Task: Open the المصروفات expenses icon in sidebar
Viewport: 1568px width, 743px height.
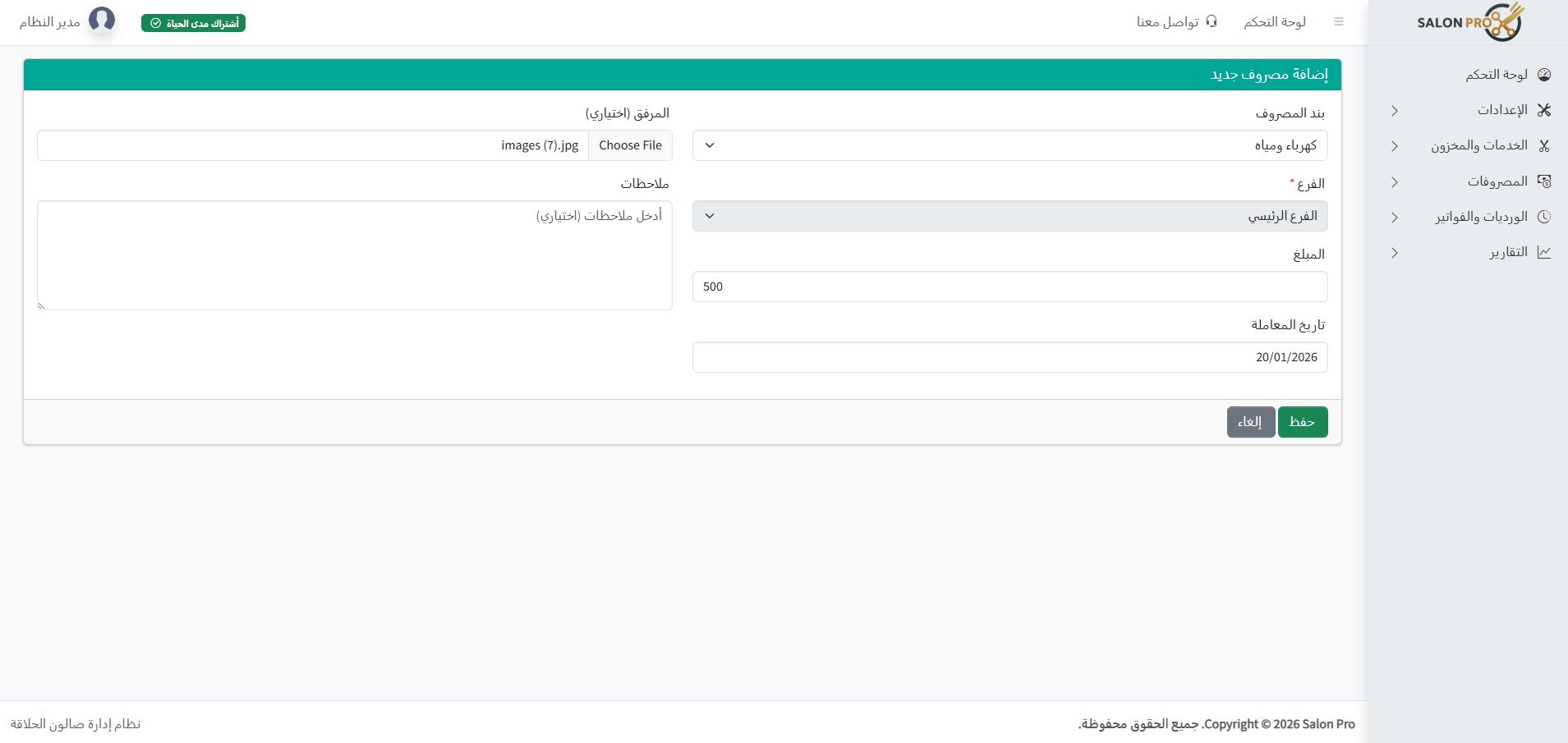Action: click(x=1544, y=181)
